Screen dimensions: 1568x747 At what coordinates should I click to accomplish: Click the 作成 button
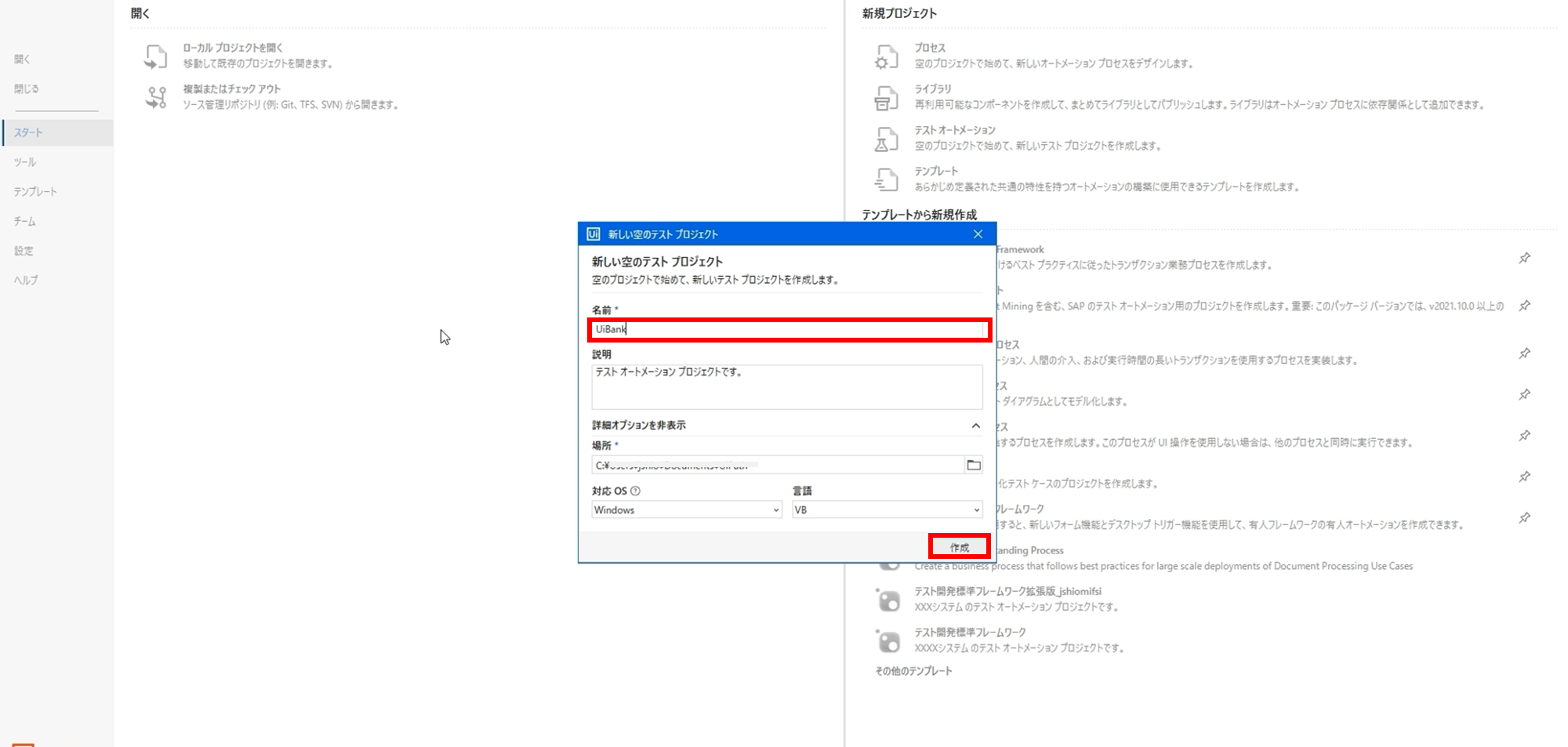960,547
